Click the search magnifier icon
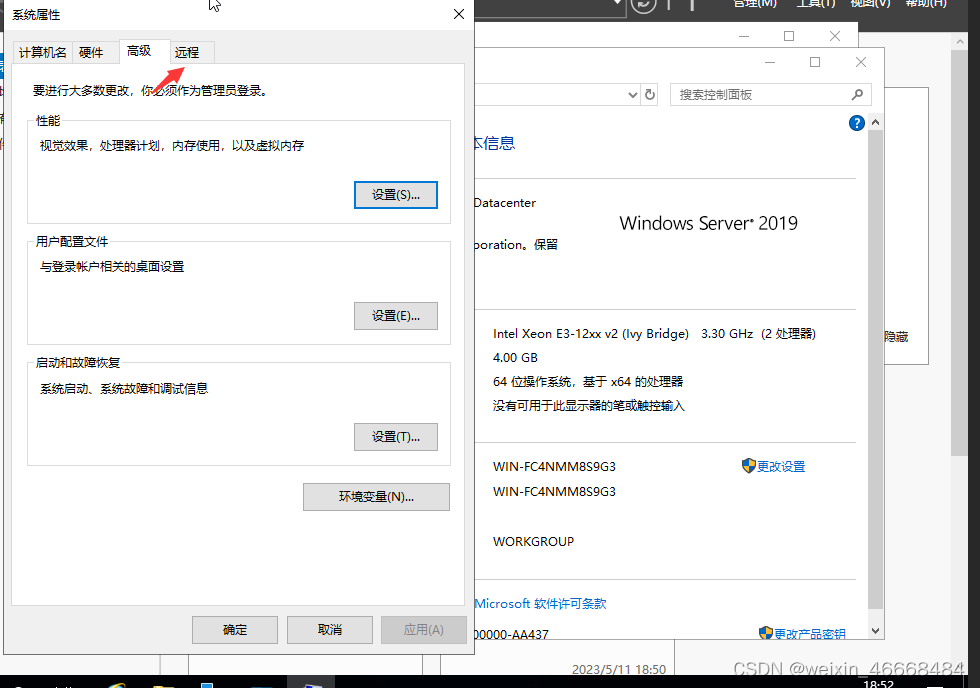The height and width of the screenshot is (688, 980). pyautogui.click(x=857, y=94)
